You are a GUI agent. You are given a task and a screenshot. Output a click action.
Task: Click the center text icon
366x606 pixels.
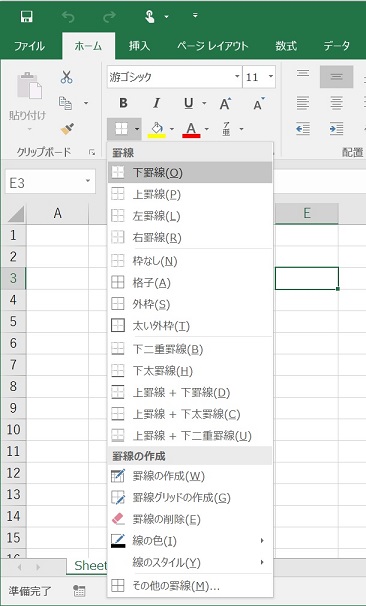click(337, 103)
